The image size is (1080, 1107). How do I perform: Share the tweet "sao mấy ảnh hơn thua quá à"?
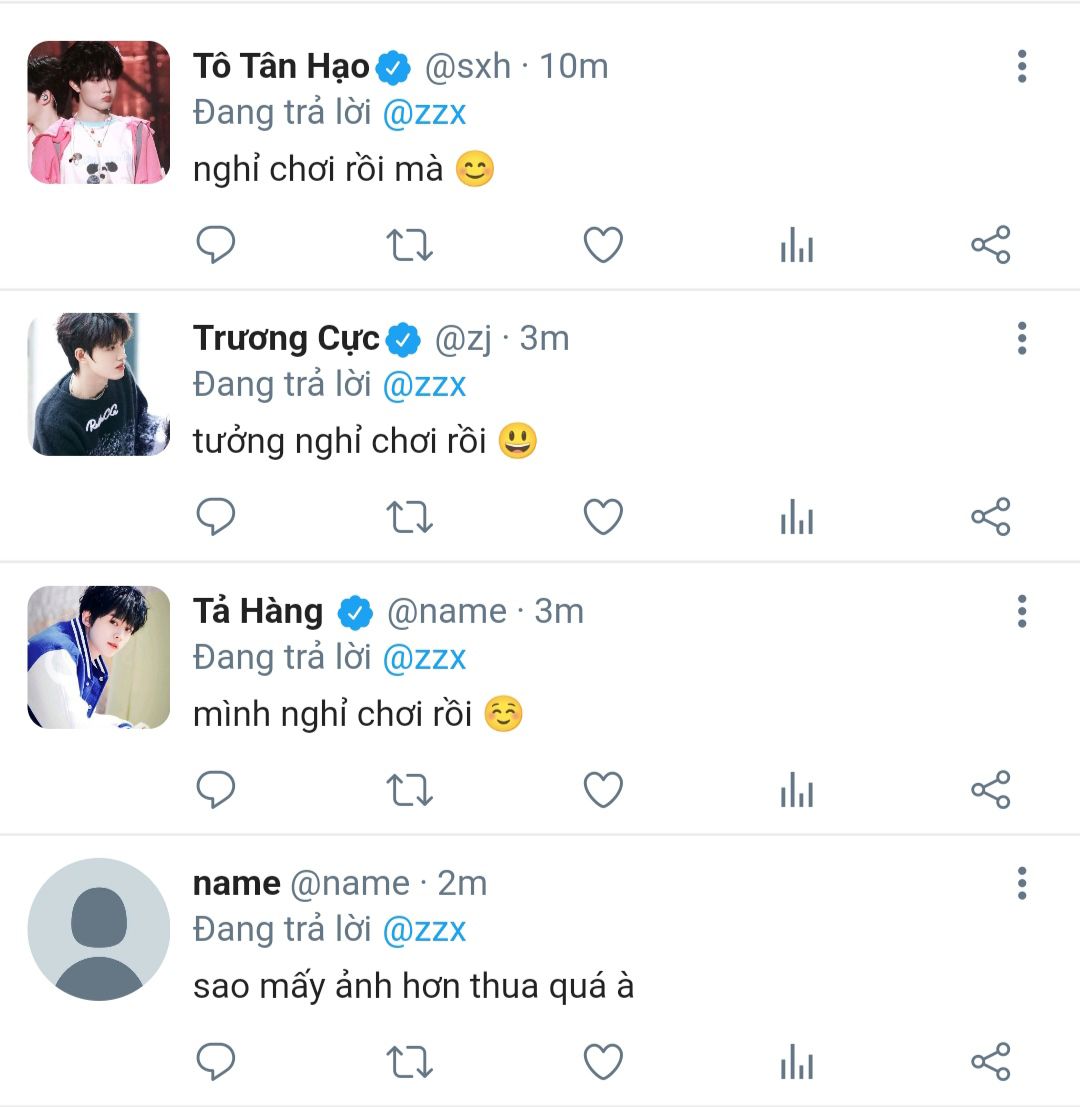[x=991, y=1062]
